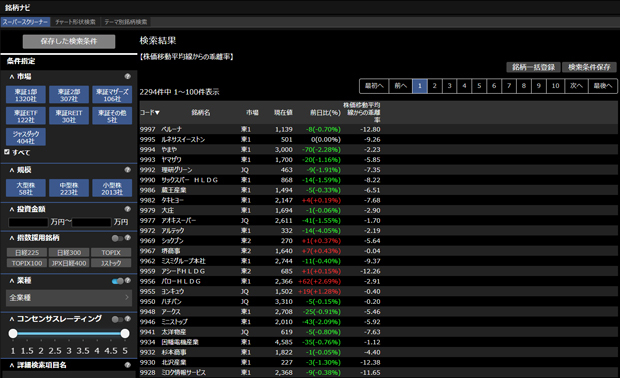Image resolution: width=620 pixels, height=378 pixels.
Task: Open help icon for 詳細検索項目名 section
Action: (127, 365)
